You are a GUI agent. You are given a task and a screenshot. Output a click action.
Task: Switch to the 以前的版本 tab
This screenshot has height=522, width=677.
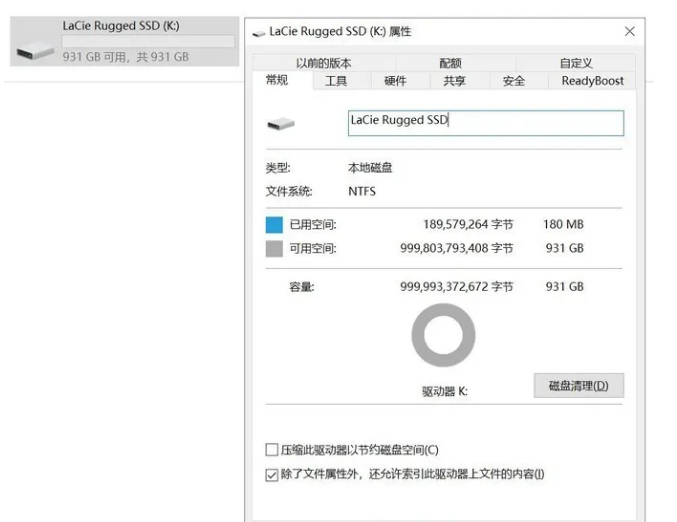323,63
